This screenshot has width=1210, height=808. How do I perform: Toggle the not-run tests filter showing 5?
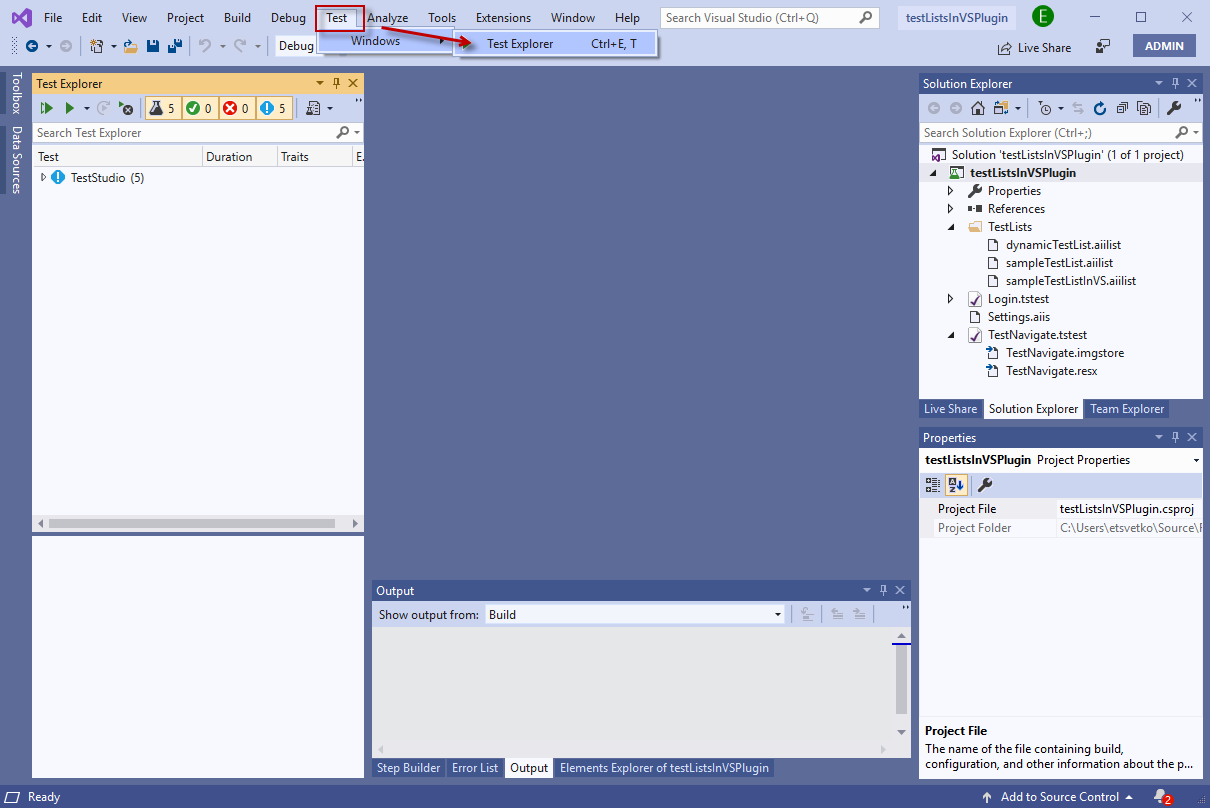(x=274, y=108)
